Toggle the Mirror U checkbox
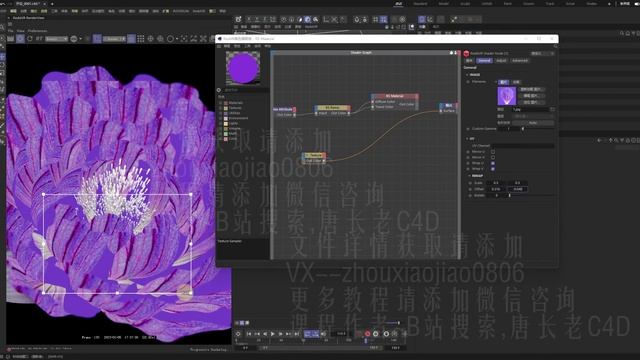This screenshot has height=360, width=640. click(493, 151)
